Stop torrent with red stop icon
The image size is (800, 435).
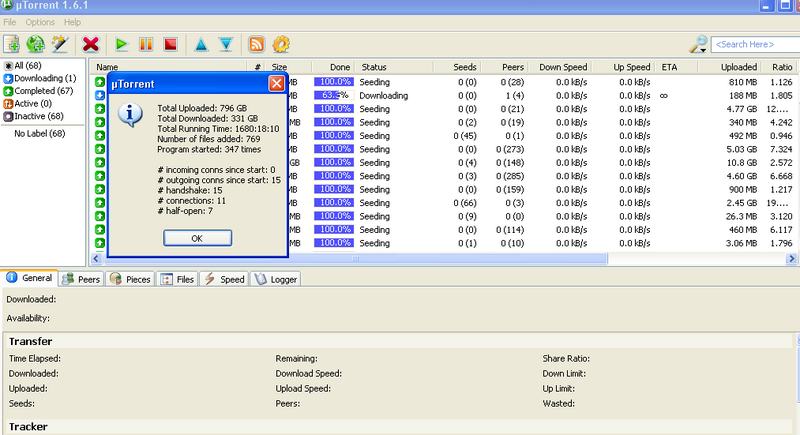(x=170, y=44)
